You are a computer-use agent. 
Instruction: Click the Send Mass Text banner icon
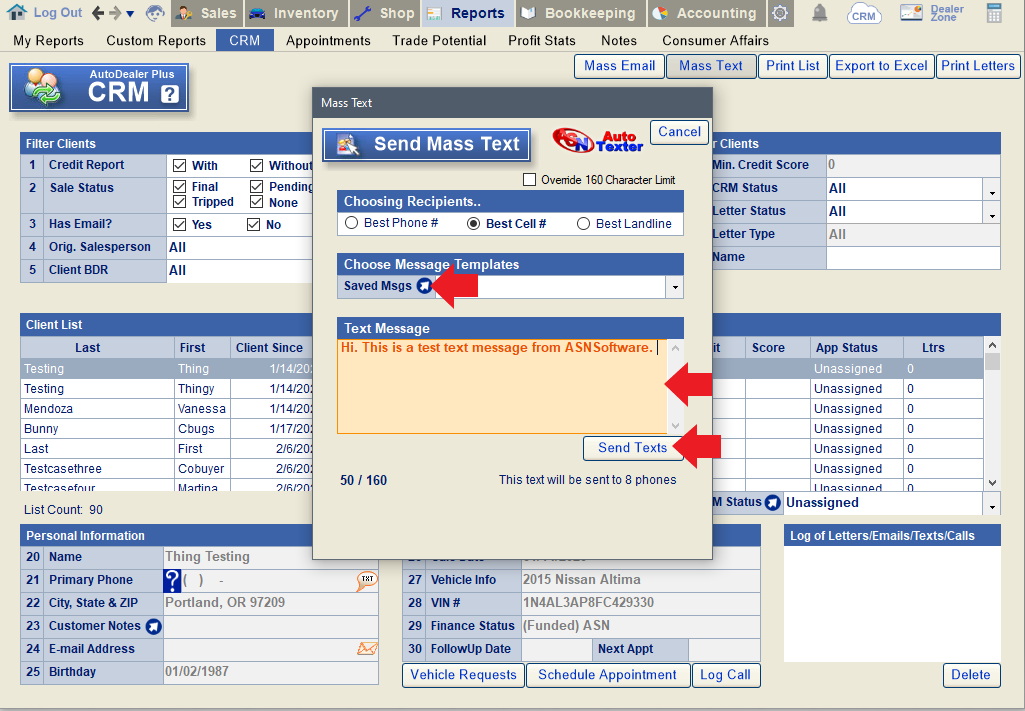click(x=348, y=144)
